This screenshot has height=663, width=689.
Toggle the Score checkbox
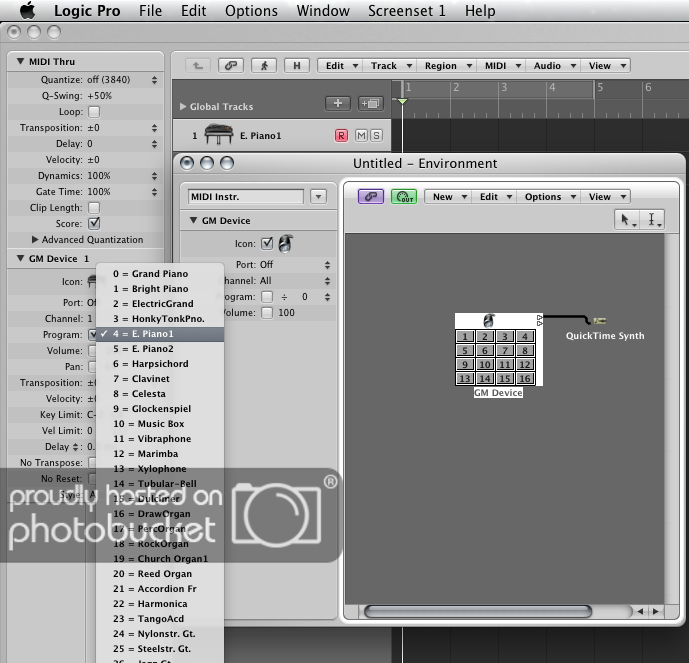(x=94, y=224)
